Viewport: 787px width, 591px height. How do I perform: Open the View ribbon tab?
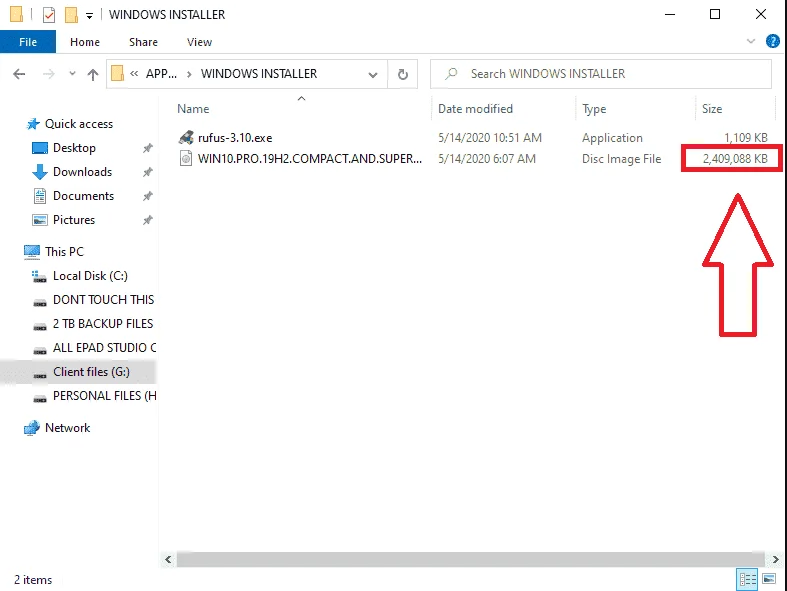(199, 42)
